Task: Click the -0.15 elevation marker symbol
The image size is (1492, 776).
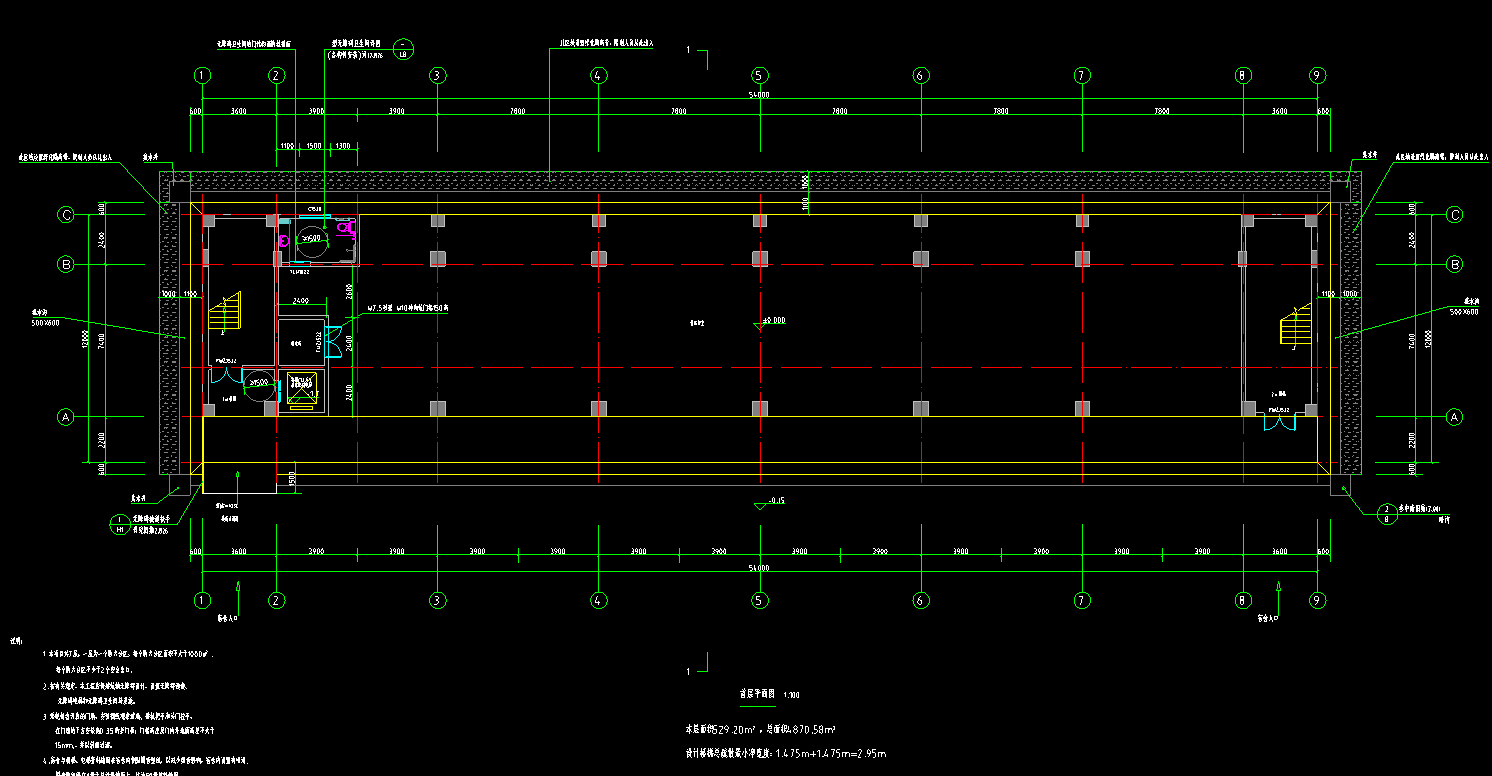Action: [x=770, y=502]
